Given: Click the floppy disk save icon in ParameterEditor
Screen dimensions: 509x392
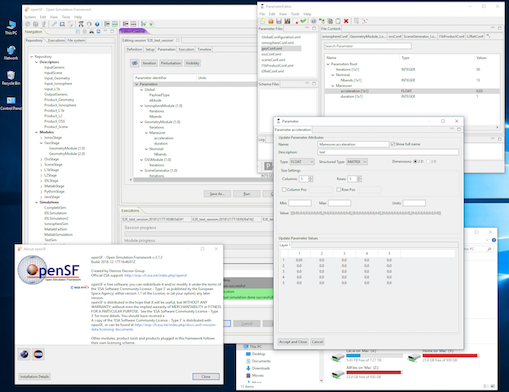Looking at the screenshot, I should (x=279, y=21).
